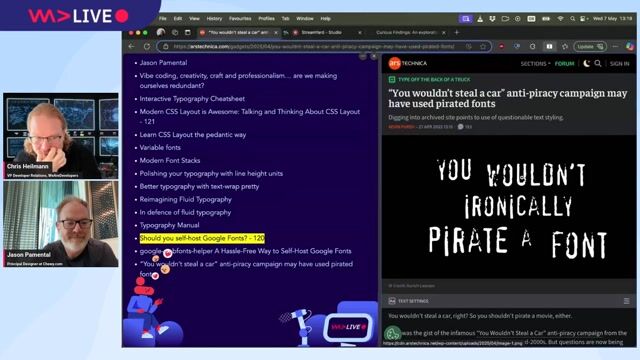This screenshot has width=640, height=360.
Task: Open Better typography with text-wrap pretty
Action: [x=199, y=187]
